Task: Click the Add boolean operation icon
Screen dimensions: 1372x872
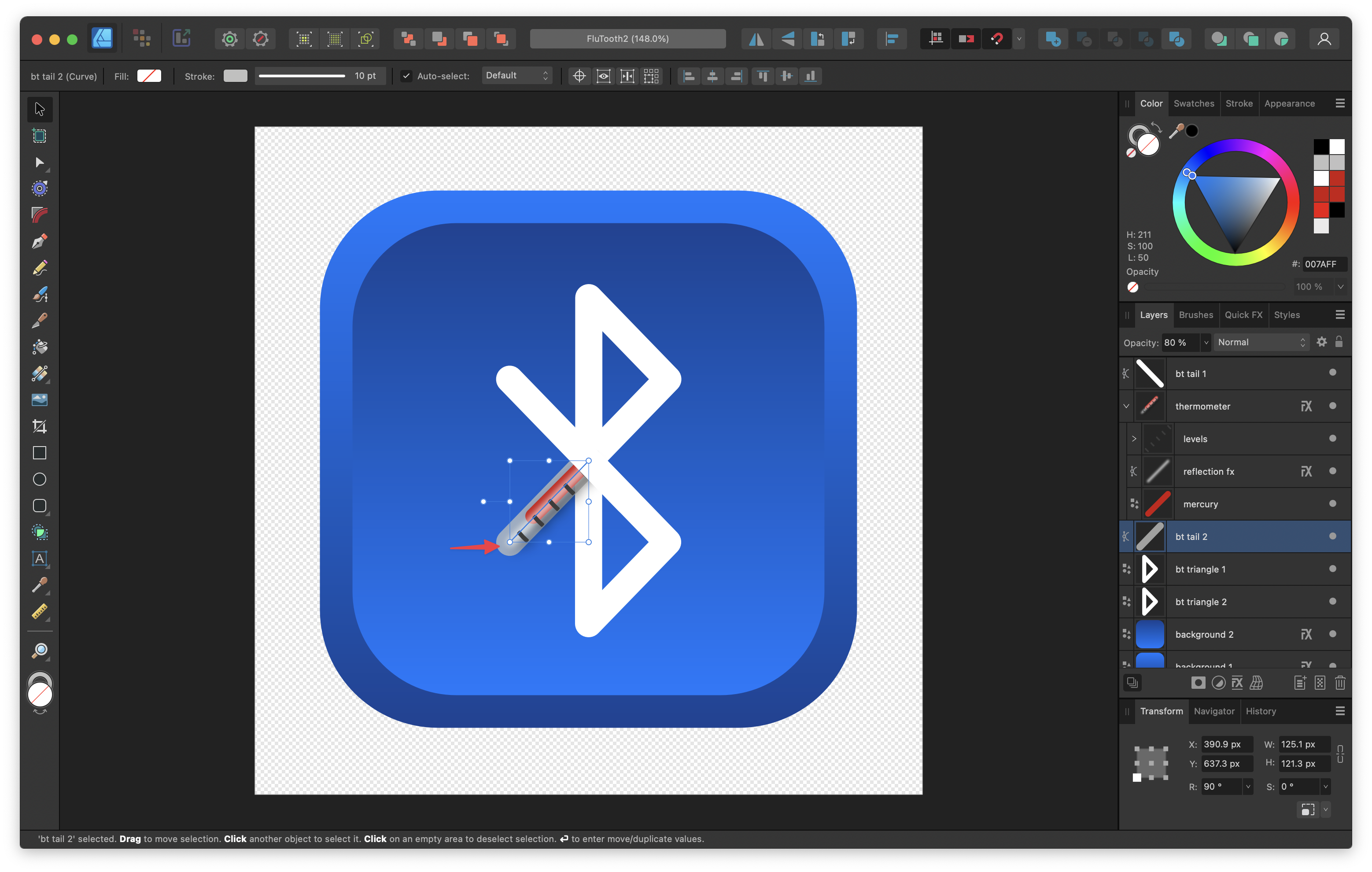Action: (1052, 39)
